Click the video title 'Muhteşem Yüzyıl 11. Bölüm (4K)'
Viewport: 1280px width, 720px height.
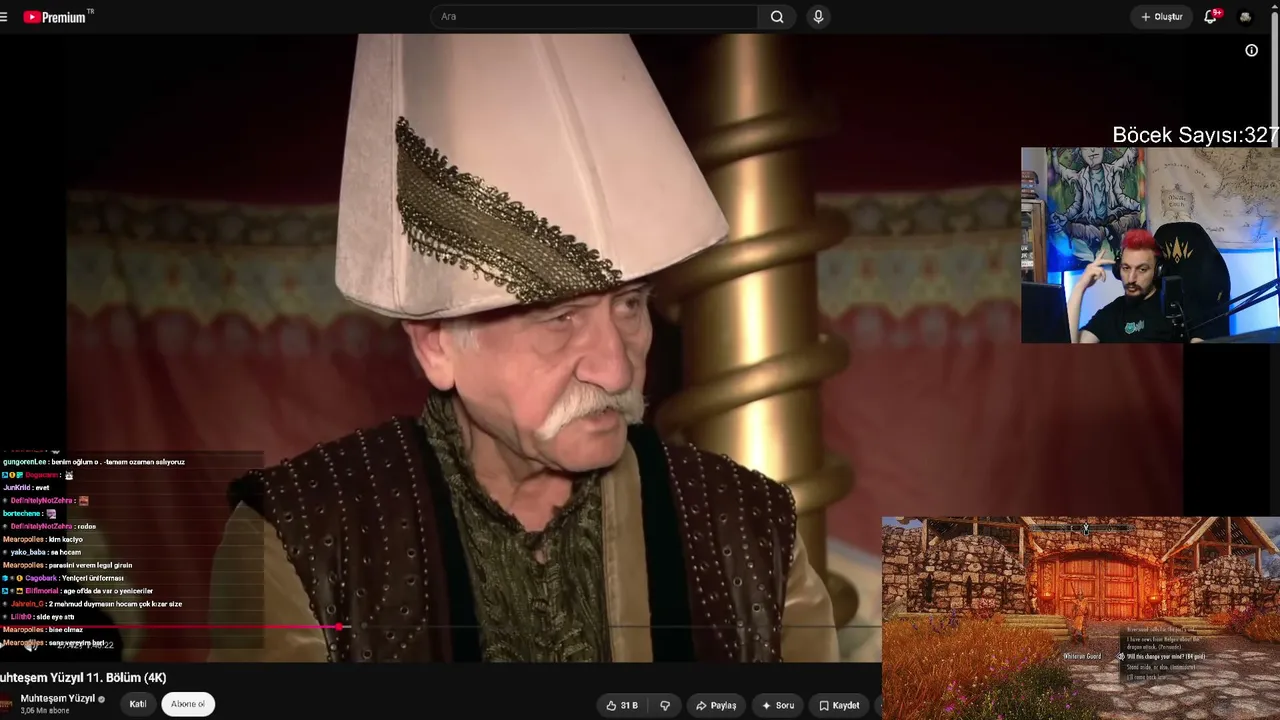tap(83, 678)
